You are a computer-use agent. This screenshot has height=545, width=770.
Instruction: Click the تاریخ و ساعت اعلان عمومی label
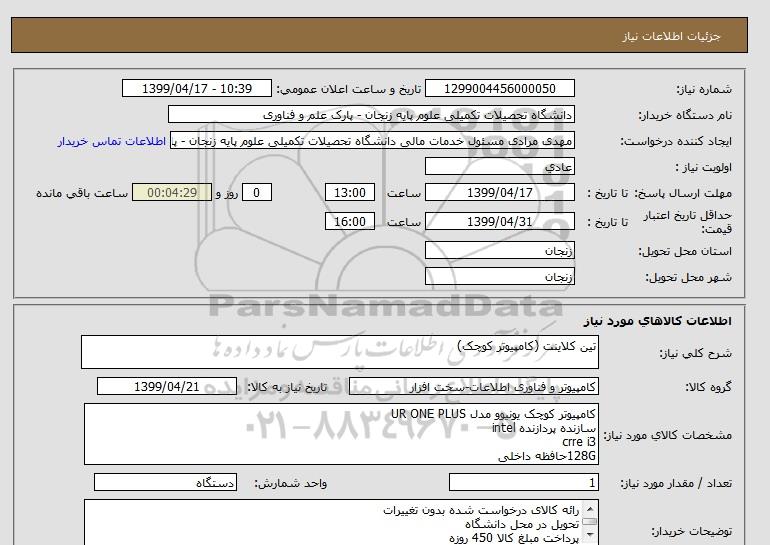pyautogui.click(x=349, y=89)
